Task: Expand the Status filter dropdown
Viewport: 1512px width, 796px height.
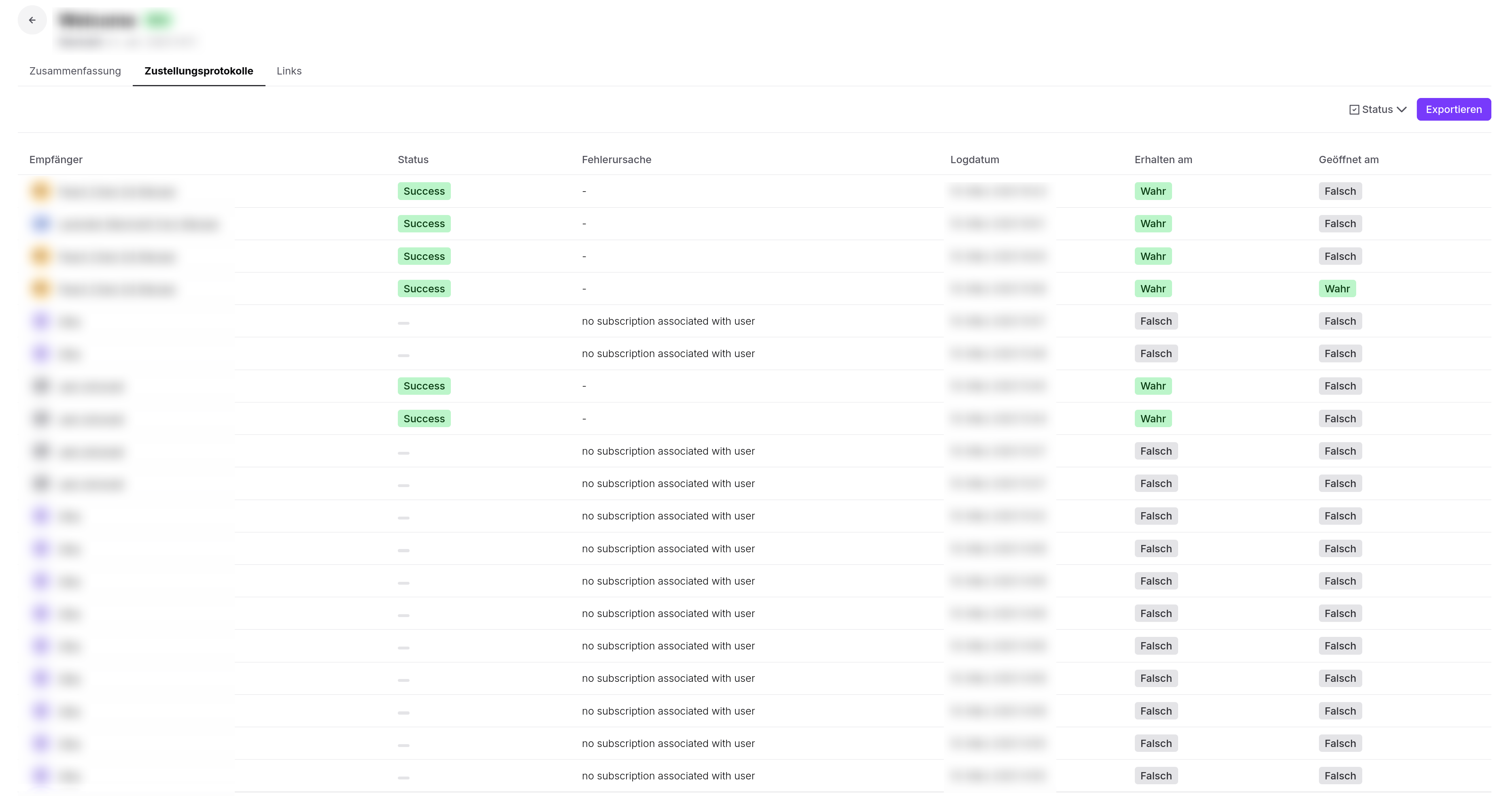Action: pos(1378,110)
